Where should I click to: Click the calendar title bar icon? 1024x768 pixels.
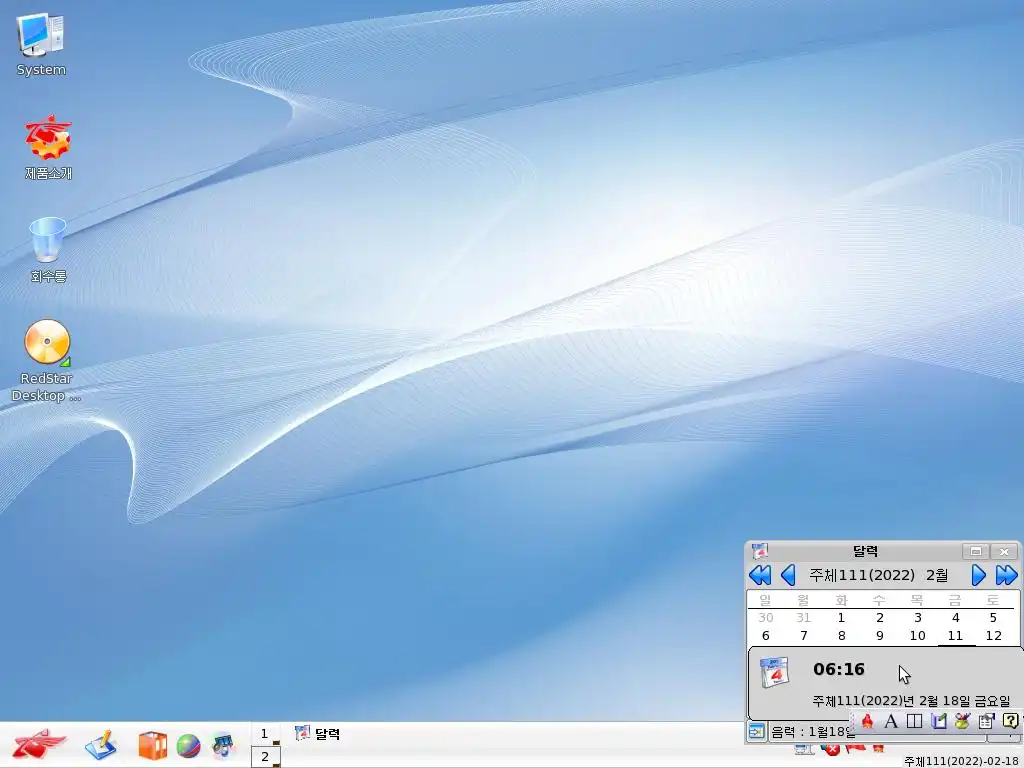click(760, 551)
